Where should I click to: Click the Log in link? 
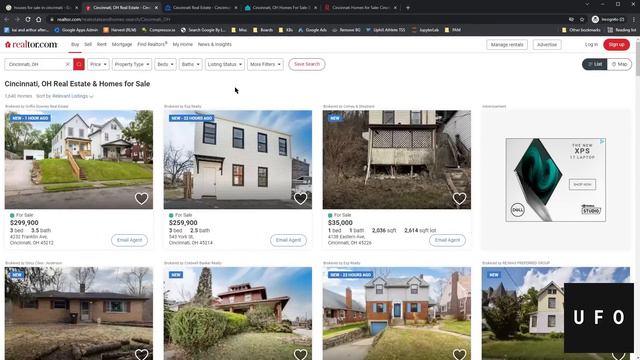click(591, 44)
